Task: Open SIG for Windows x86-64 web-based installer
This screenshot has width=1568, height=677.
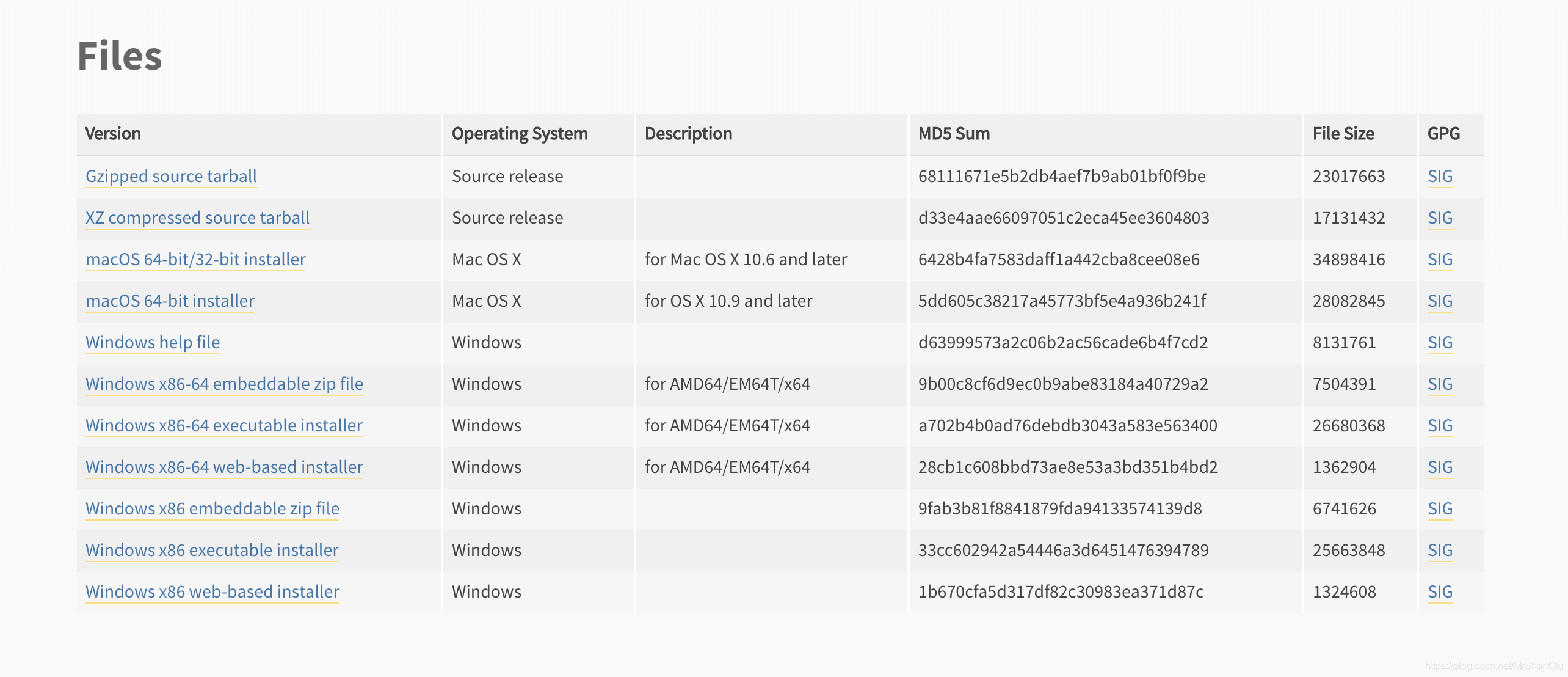Action: click(1440, 467)
